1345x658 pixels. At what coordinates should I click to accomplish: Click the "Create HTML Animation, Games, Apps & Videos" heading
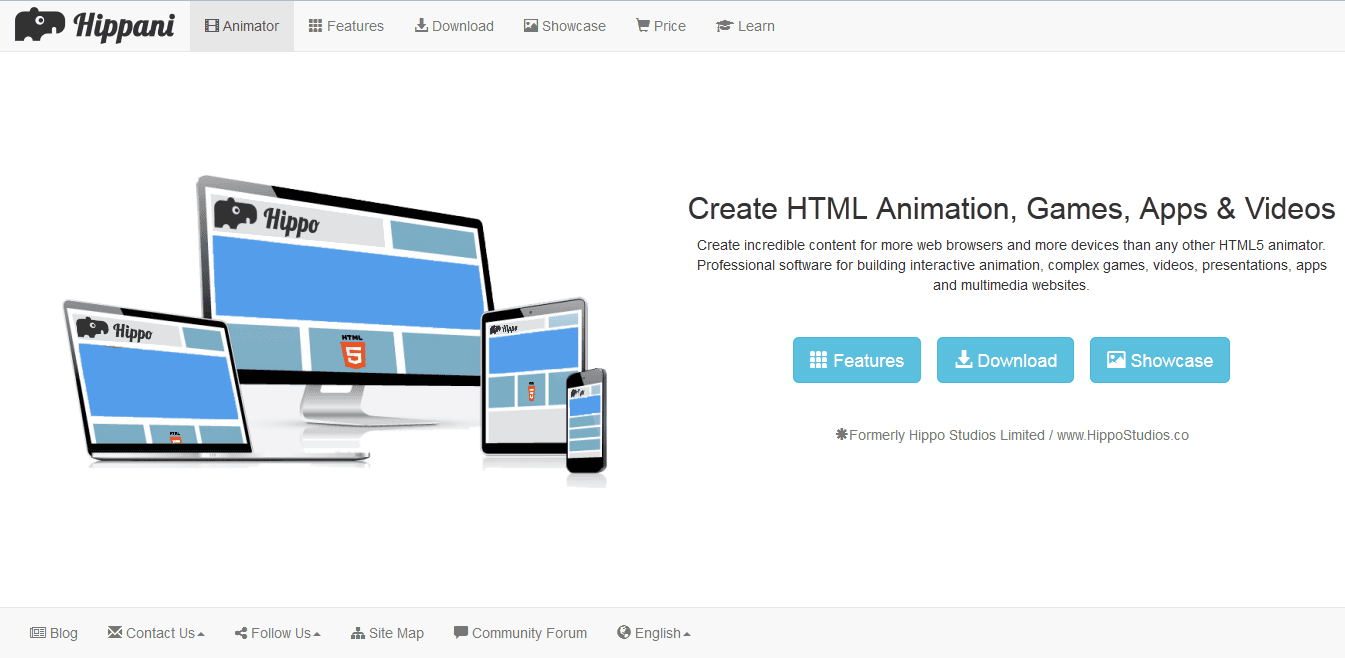[1011, 209]
